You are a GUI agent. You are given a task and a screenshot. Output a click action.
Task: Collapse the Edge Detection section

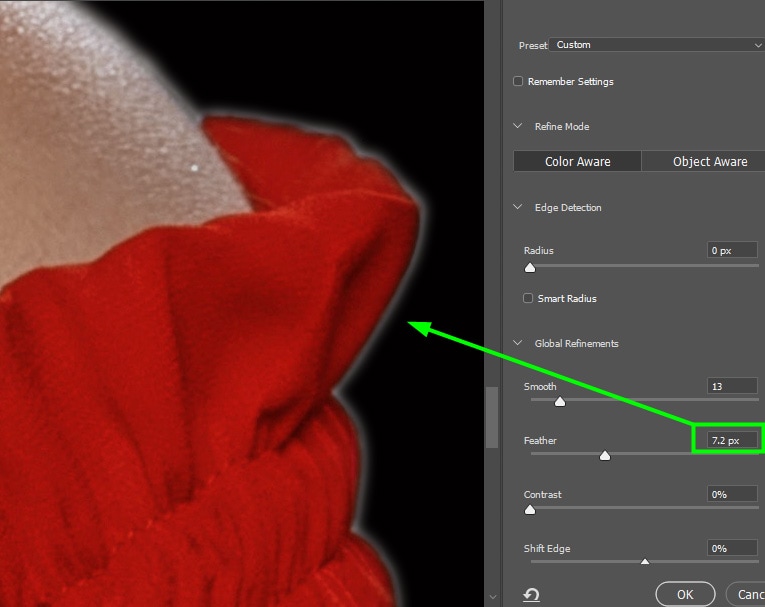click(x=518, y=207)
